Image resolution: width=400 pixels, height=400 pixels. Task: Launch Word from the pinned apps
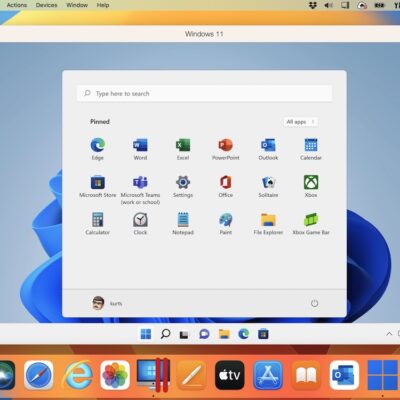(x=140, y=149)
